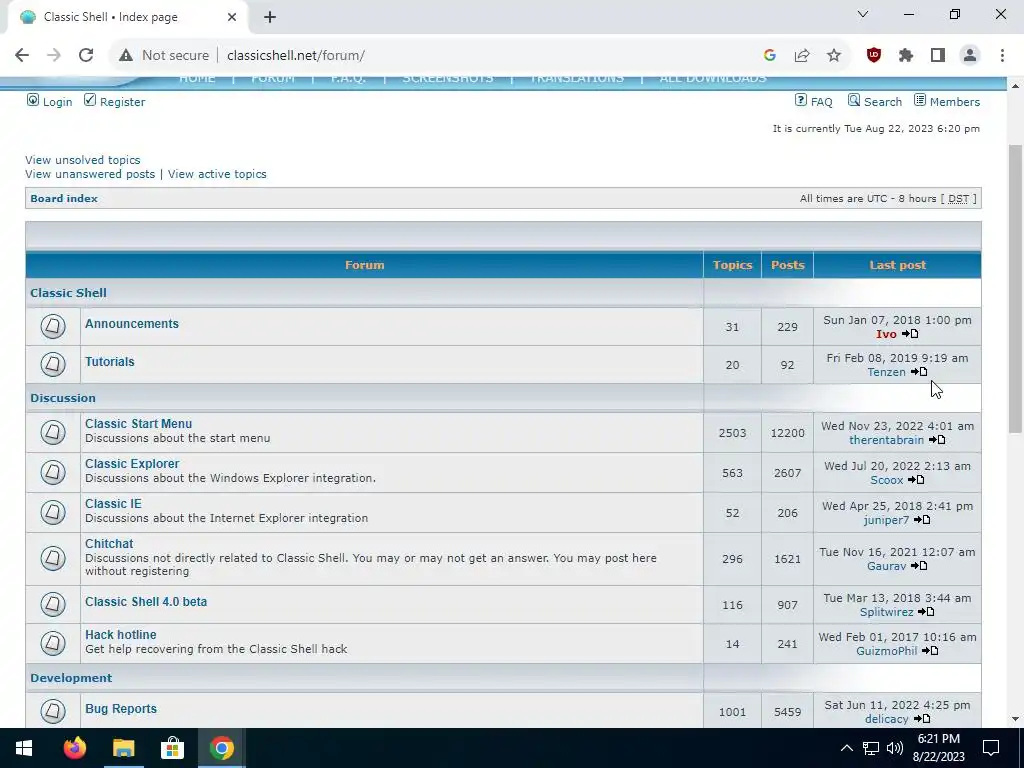Open the Tutorials forum
Screen dimensions: 1024x768
click(110, 362)
